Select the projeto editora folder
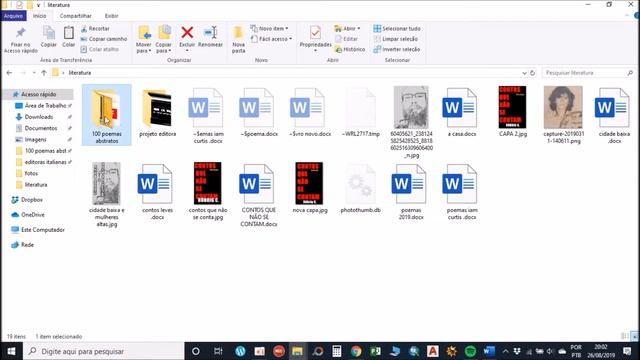 point(158,112)
